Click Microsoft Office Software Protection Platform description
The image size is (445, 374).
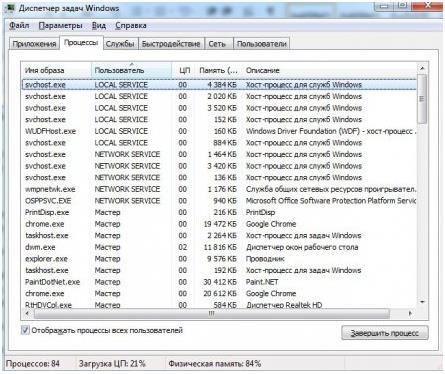click(331, 201)
